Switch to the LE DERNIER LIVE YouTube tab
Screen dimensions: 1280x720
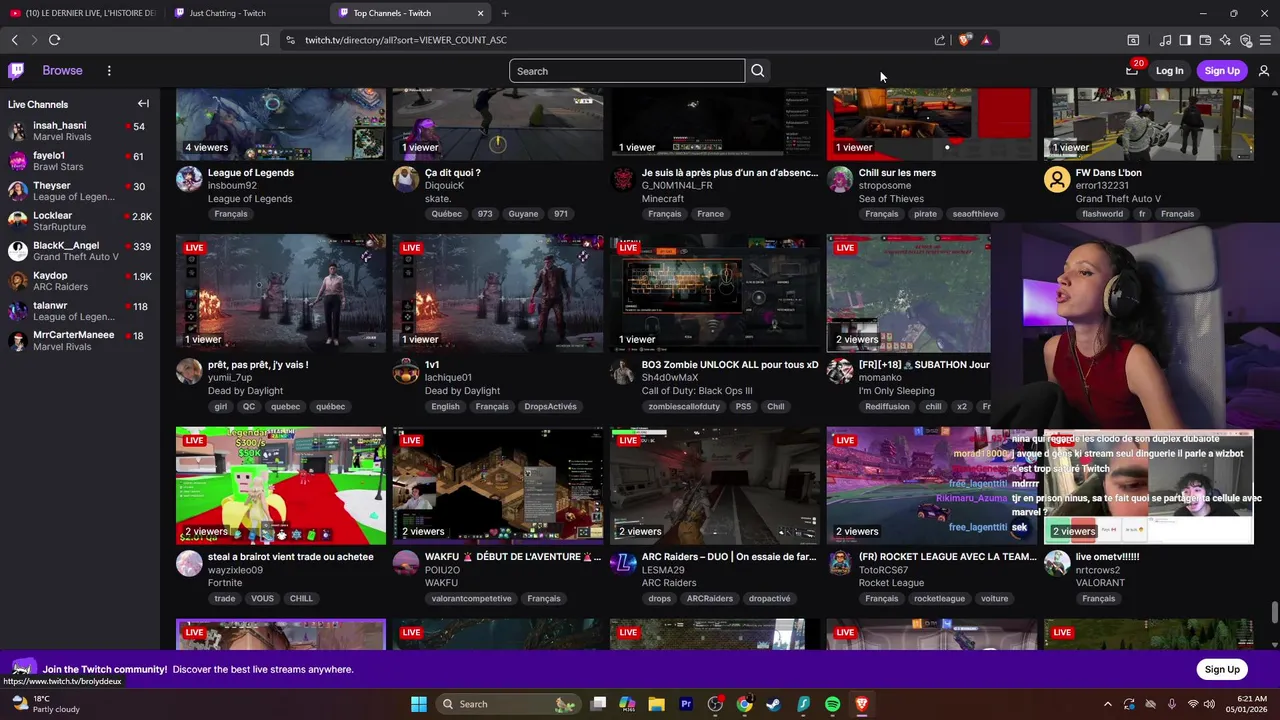pyautogui.click(x=83, y=13)
